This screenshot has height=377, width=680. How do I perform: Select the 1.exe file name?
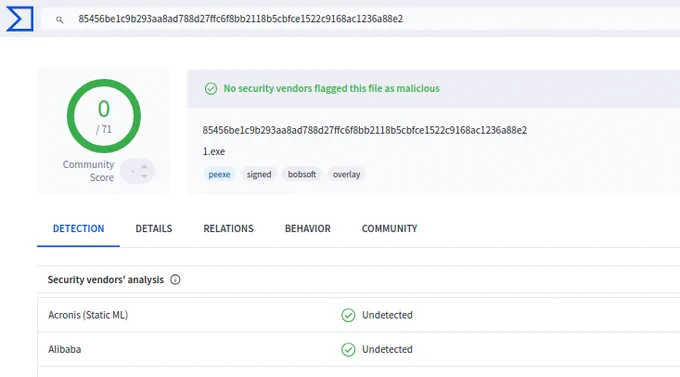click(x=214, y=151)
